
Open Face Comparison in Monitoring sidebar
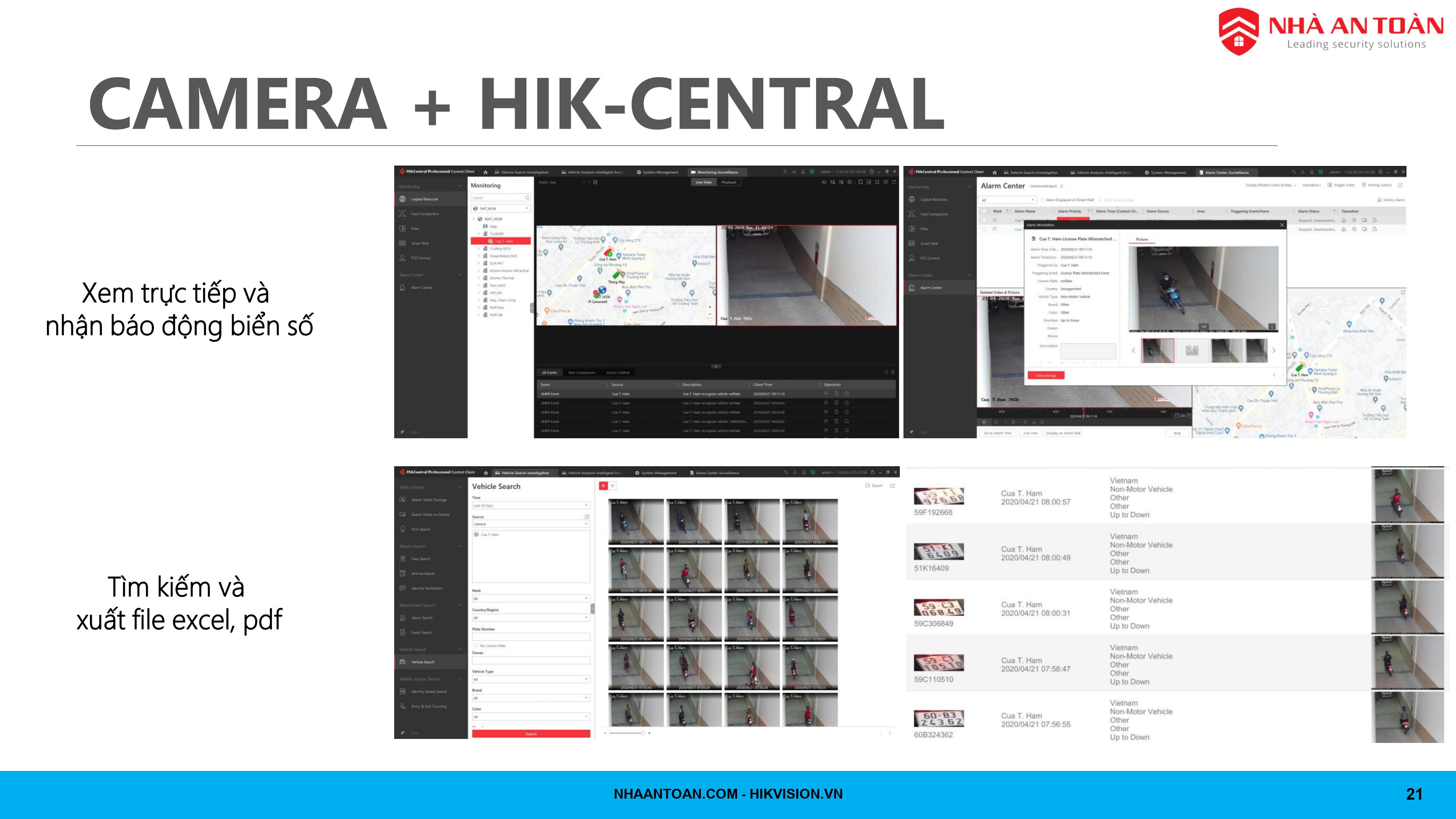tap(424, 214)
